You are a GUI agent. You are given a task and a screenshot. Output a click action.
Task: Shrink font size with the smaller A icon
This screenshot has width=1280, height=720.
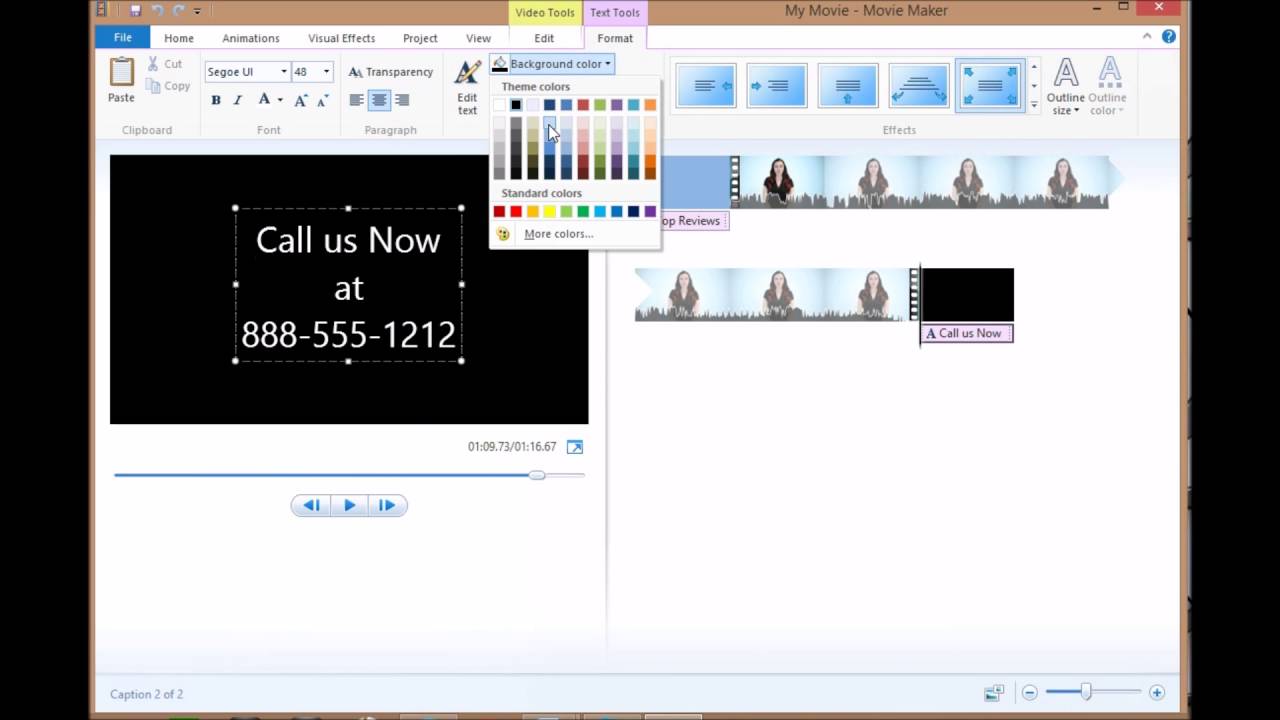tap(322, 100)
